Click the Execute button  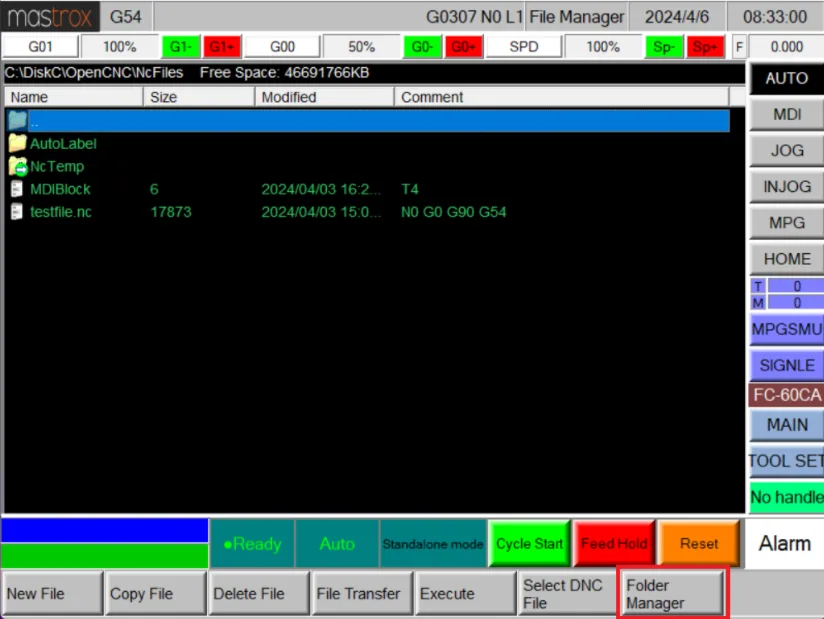click(x=465, y=593)
